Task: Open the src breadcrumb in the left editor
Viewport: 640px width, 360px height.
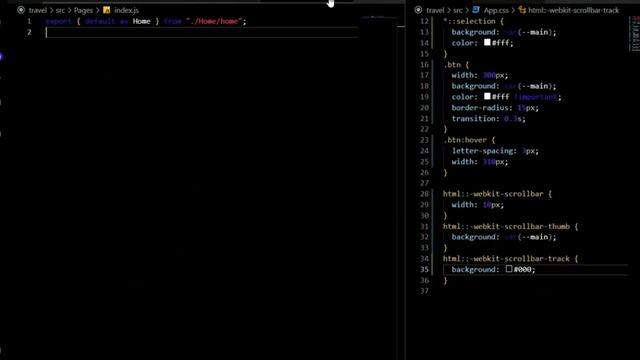Action: coord(60,10)
